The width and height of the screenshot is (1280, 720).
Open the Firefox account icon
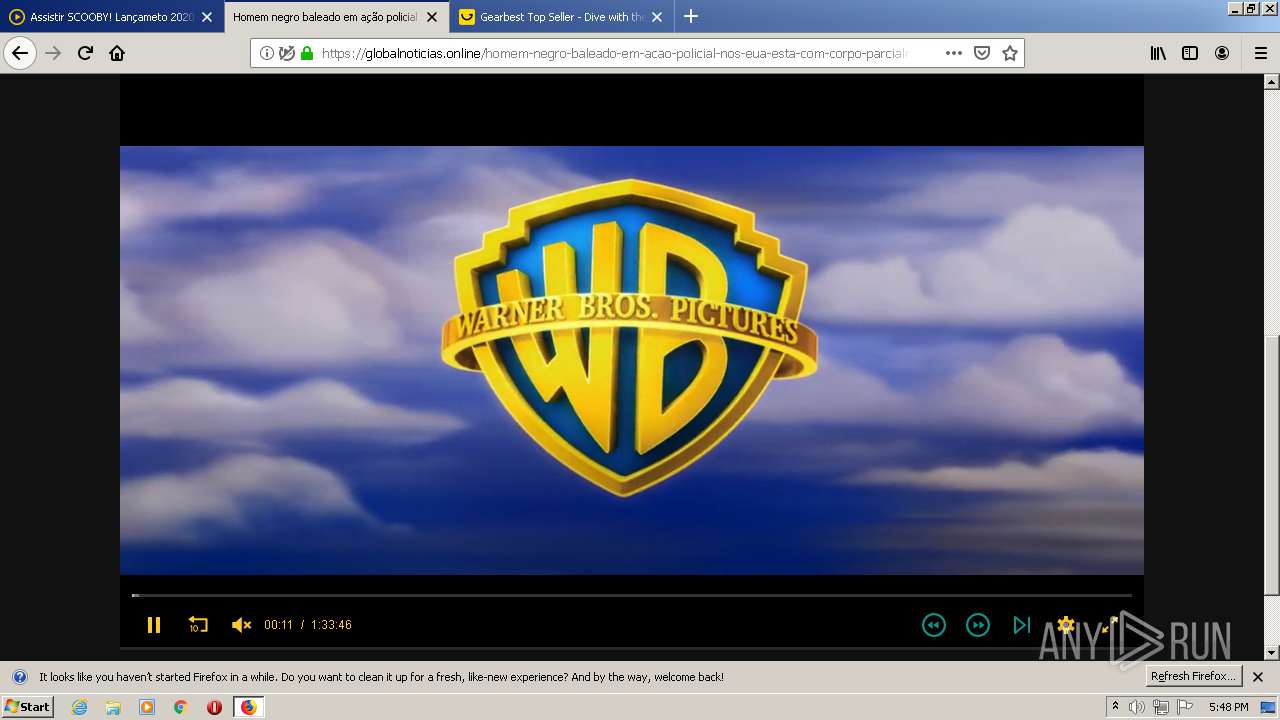[1222, 53]
